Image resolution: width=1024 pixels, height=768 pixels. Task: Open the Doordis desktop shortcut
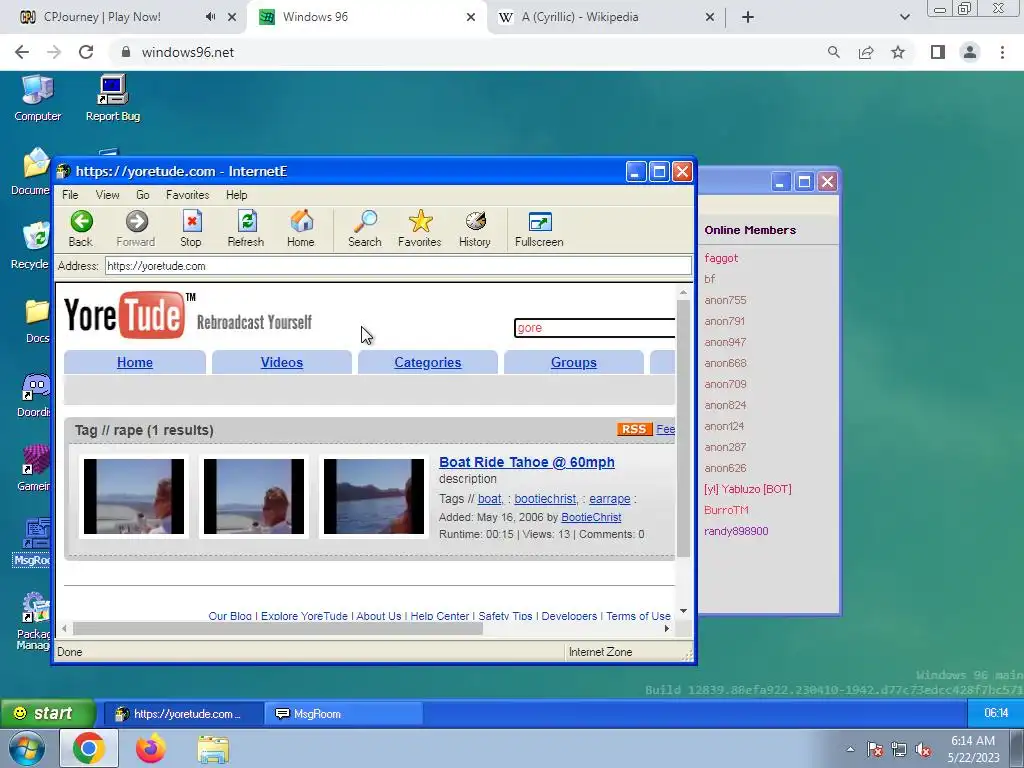tap(34, 394)
